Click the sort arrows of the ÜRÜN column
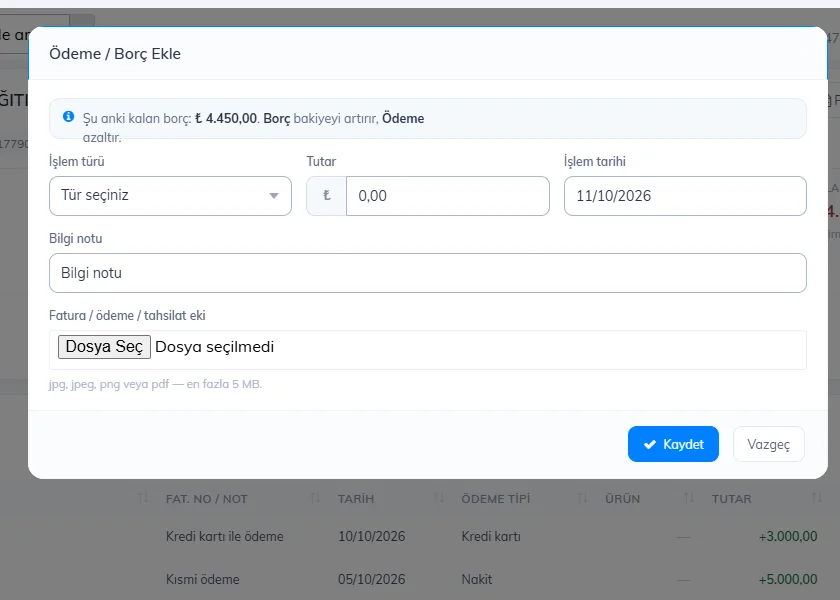This screenshot has width=840, height=600. (689, 499)
